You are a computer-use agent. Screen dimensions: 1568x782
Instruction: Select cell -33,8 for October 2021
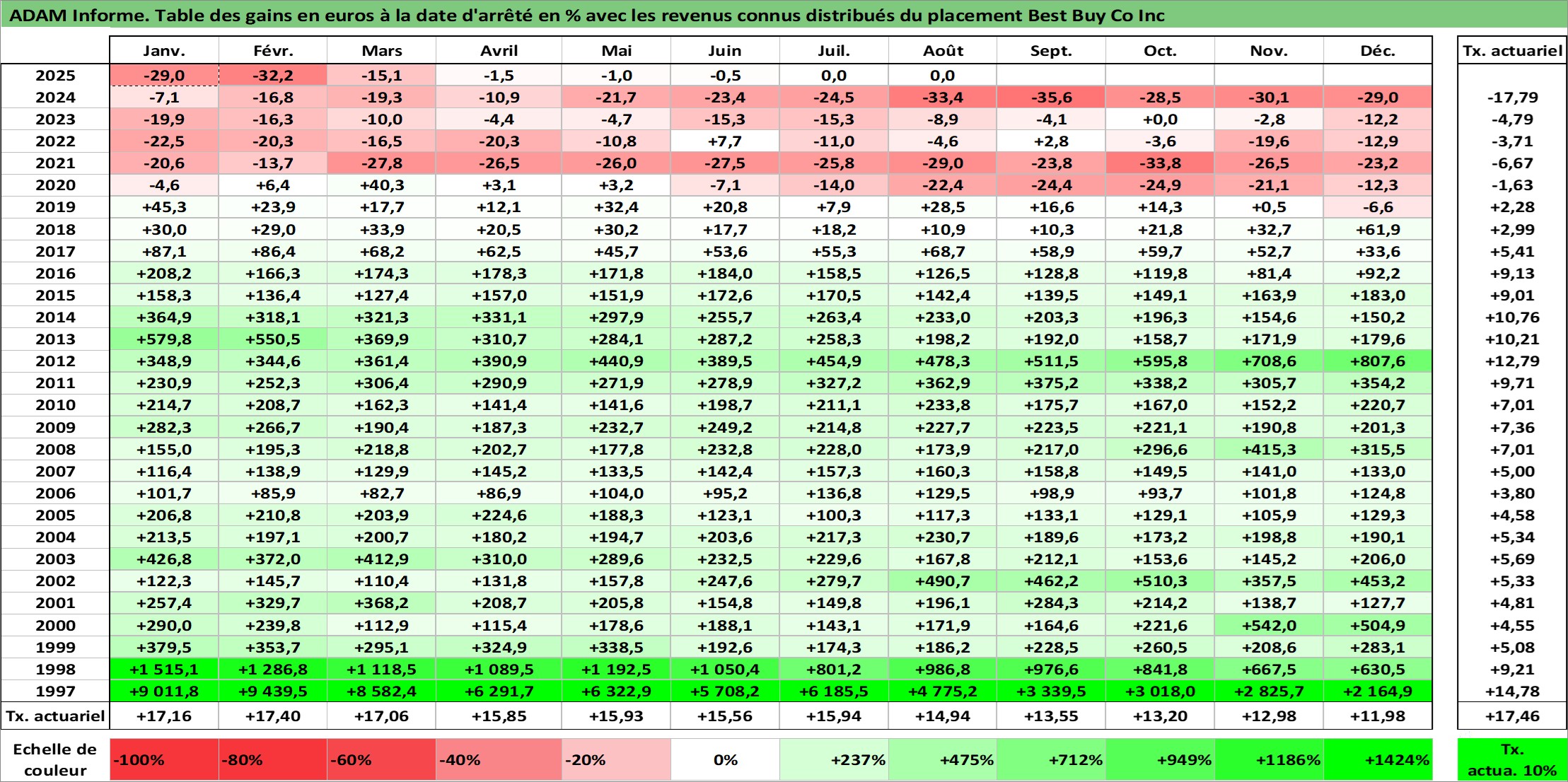pos(1160,163)
